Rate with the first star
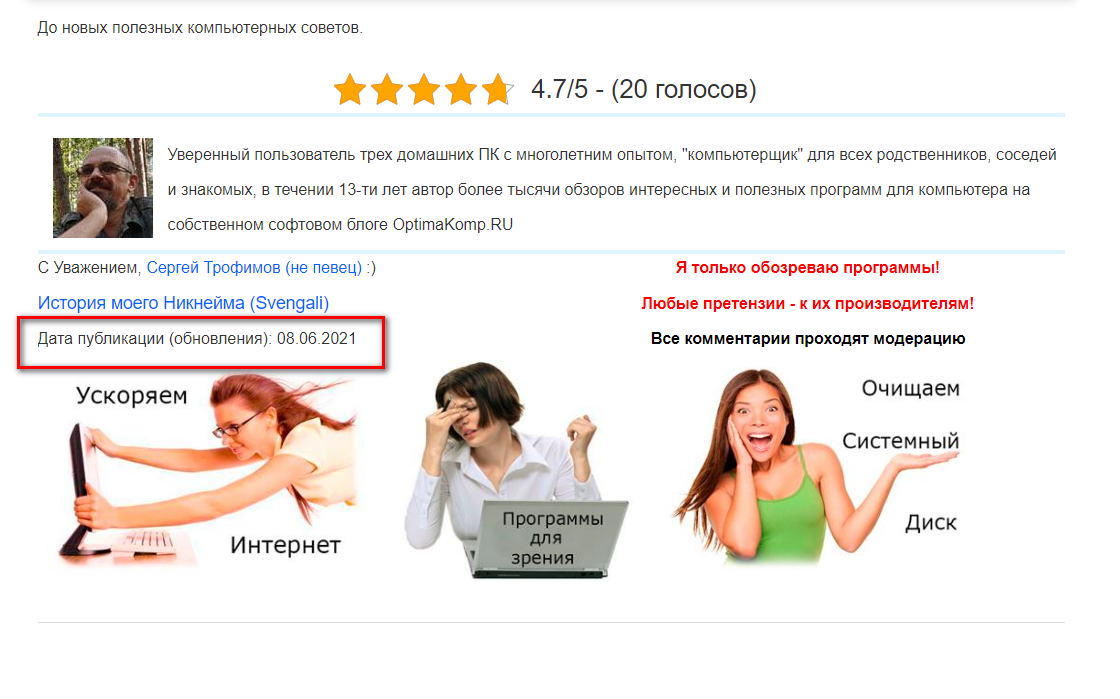This screenshot has height=699, width=1120. (350, 90)
